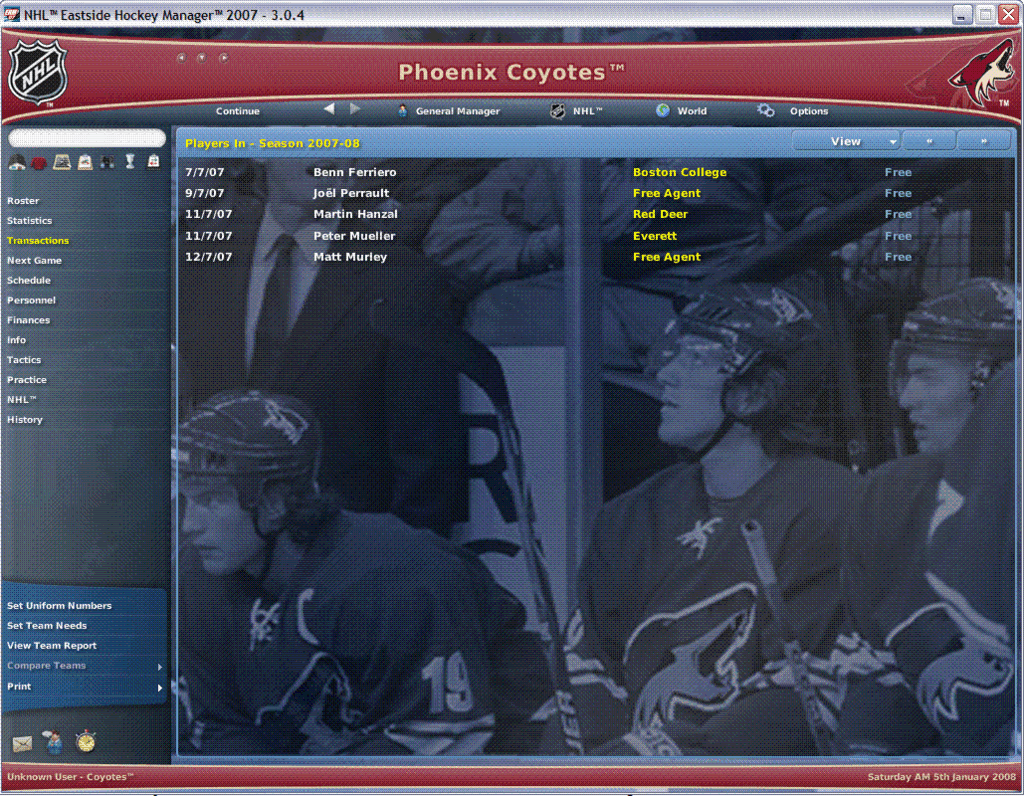Click the manager speech-bubble icon

click(52, 742)
